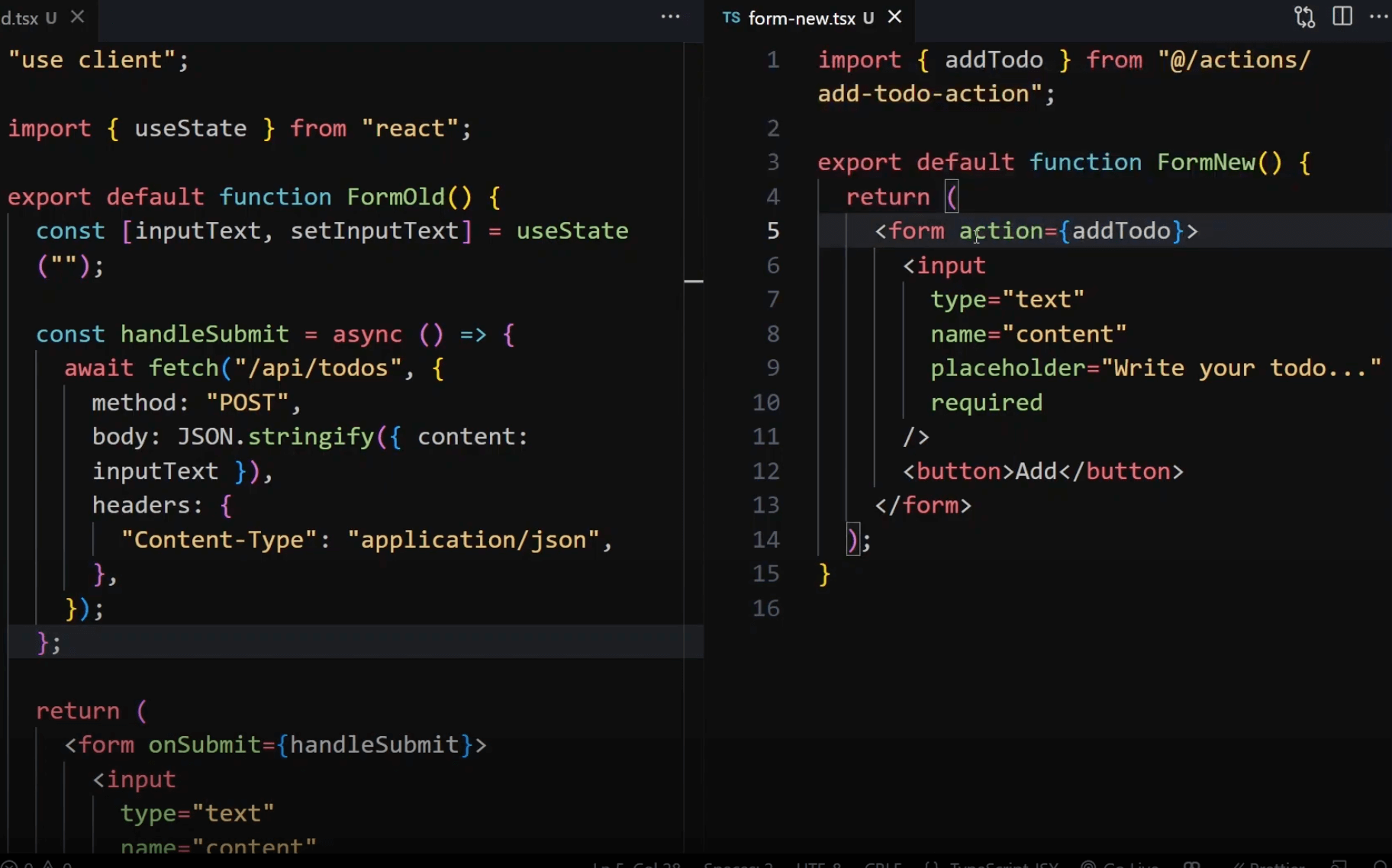This screenshot has height=868, width=1392.
Task: Click line number 5 in form-new.tsx
Action: point(772,230)
